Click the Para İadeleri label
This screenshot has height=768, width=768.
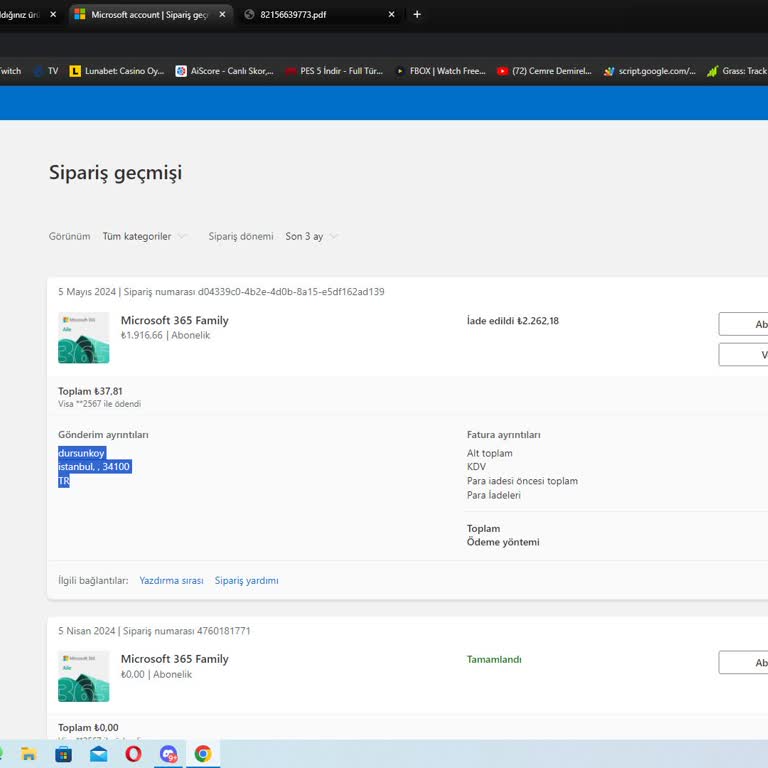494,495
